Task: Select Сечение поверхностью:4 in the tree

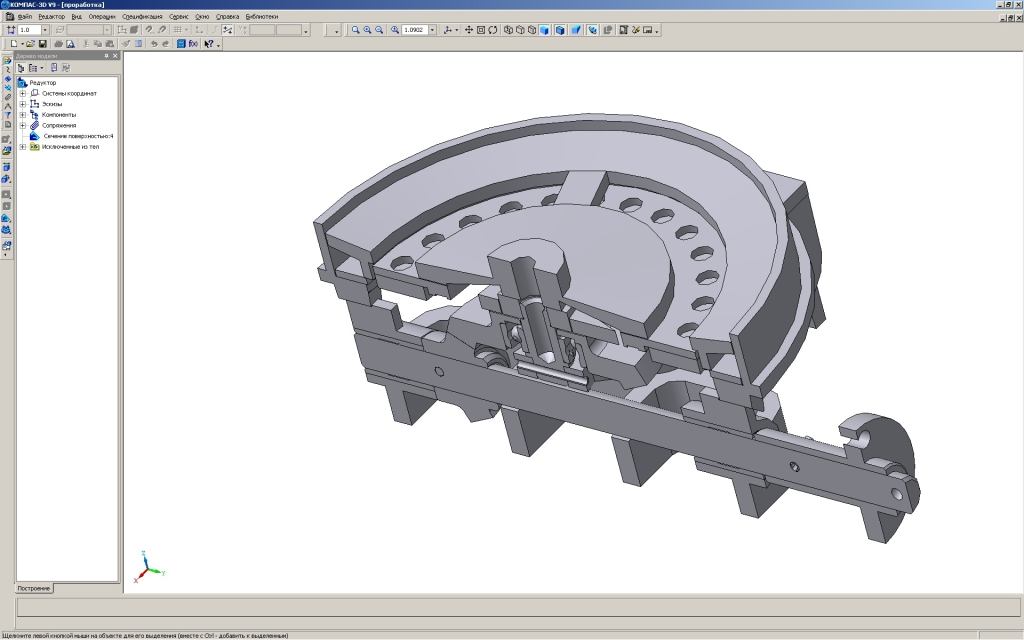Action: pyautogui.click(x=78, y=136)
